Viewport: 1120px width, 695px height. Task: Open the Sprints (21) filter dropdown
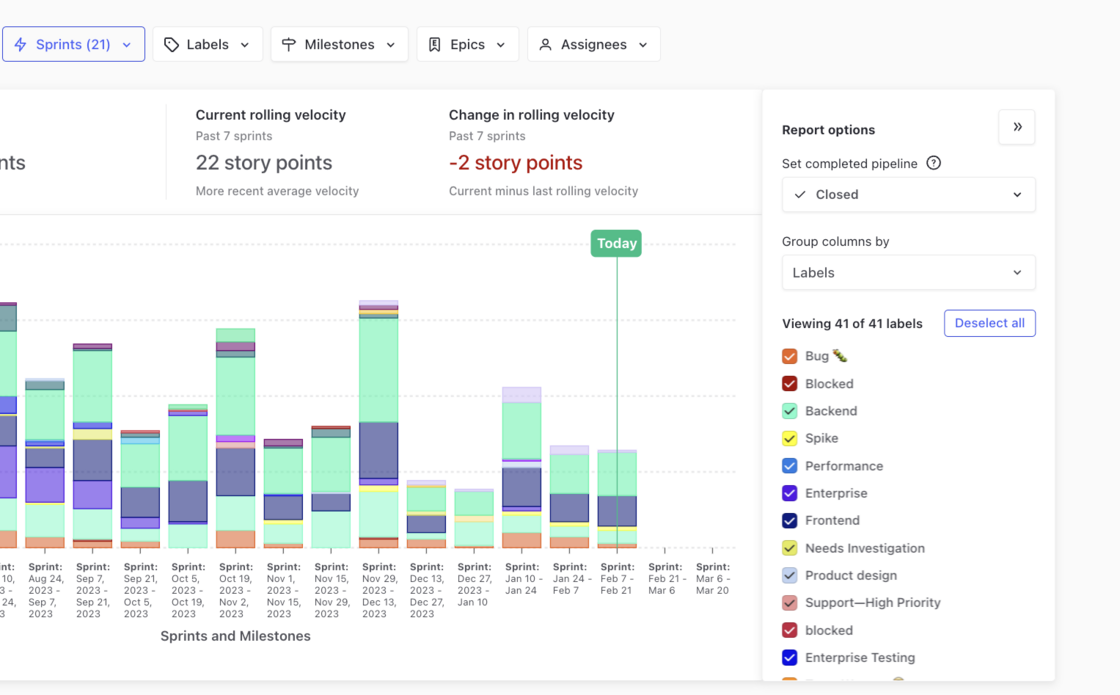[74, 44]
